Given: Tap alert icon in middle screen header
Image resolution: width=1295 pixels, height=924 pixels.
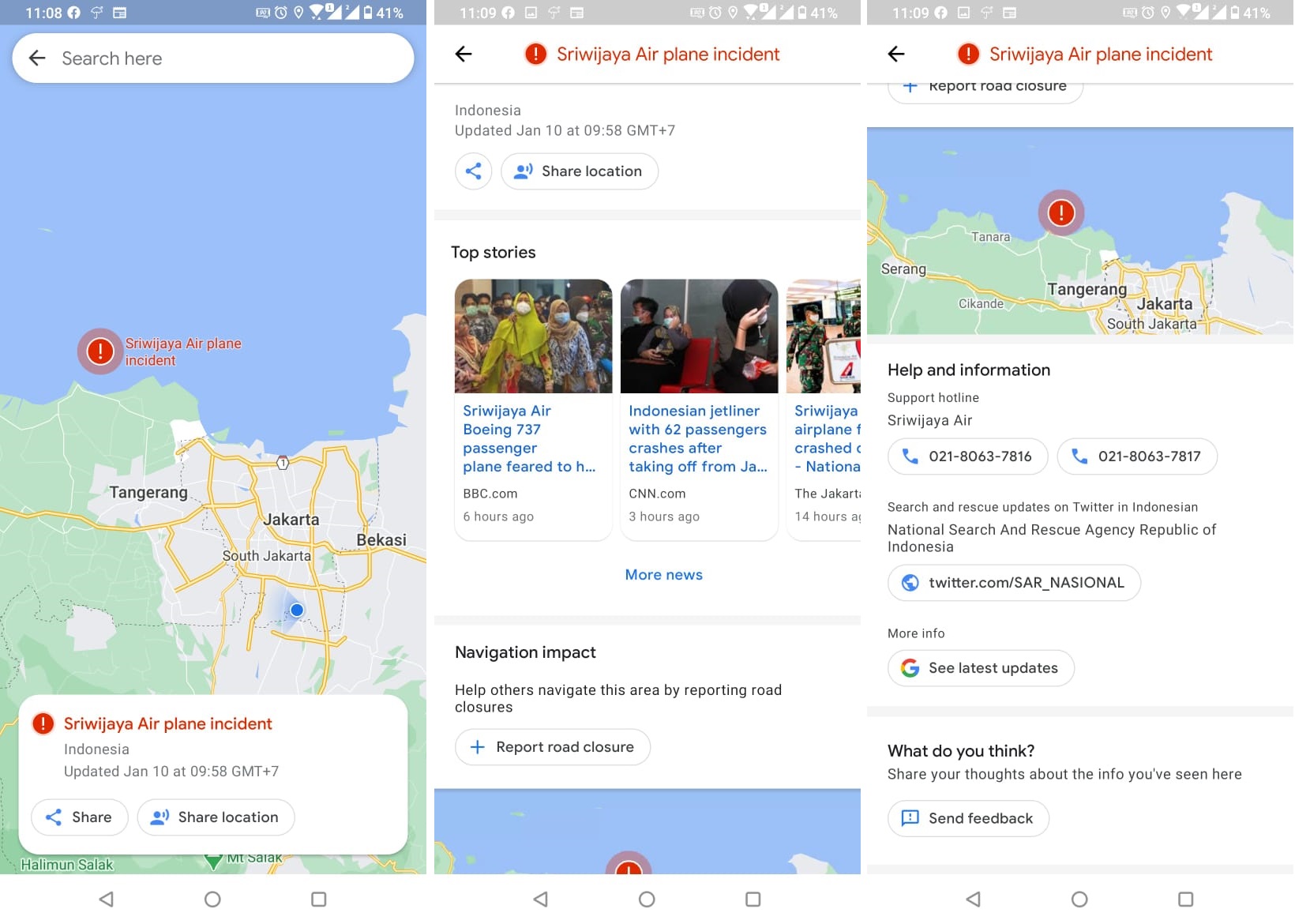Looking at the screenshot, I should 535,54.
